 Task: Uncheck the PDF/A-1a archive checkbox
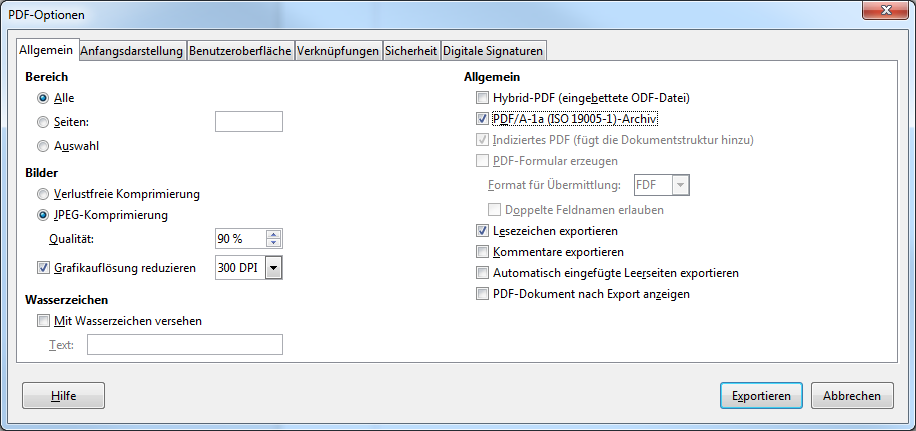483,119
